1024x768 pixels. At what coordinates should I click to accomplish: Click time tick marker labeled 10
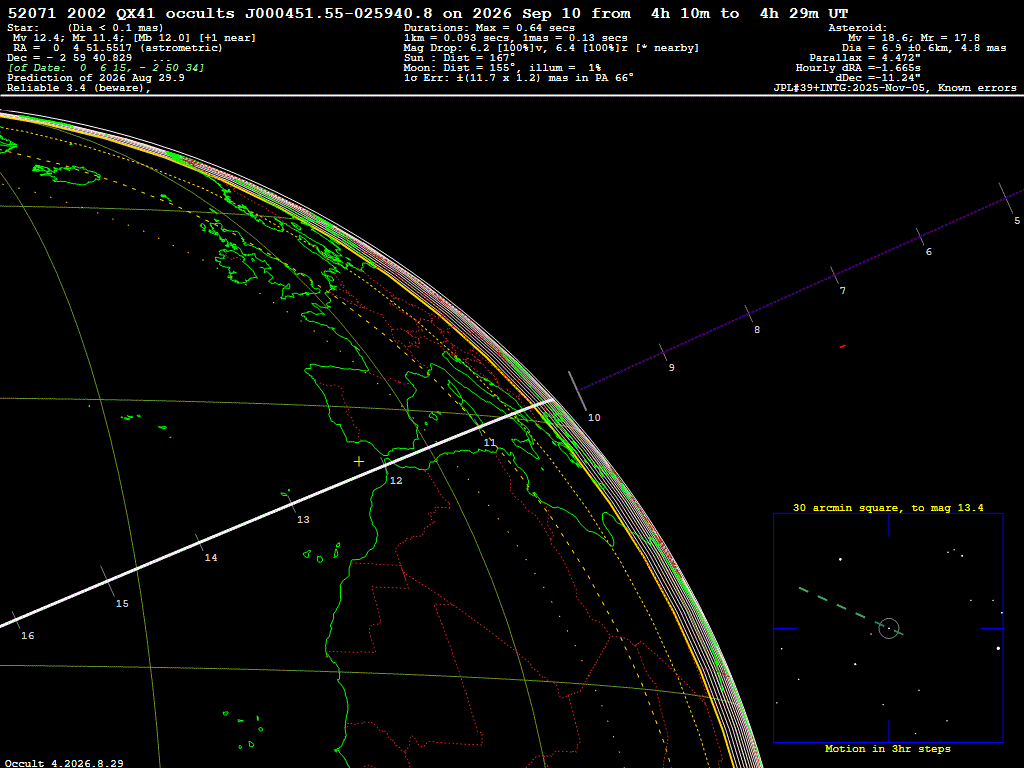[x=577, y=391]
